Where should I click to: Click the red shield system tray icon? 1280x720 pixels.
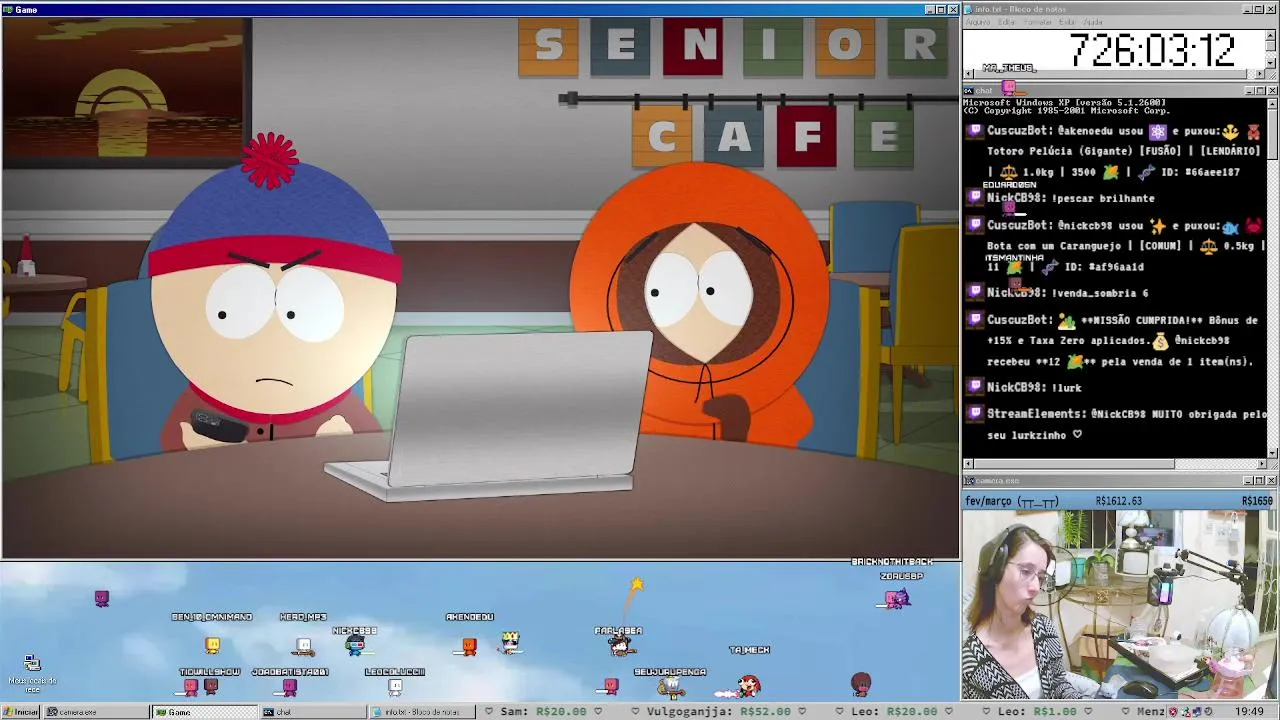(x=1172, y=712)
